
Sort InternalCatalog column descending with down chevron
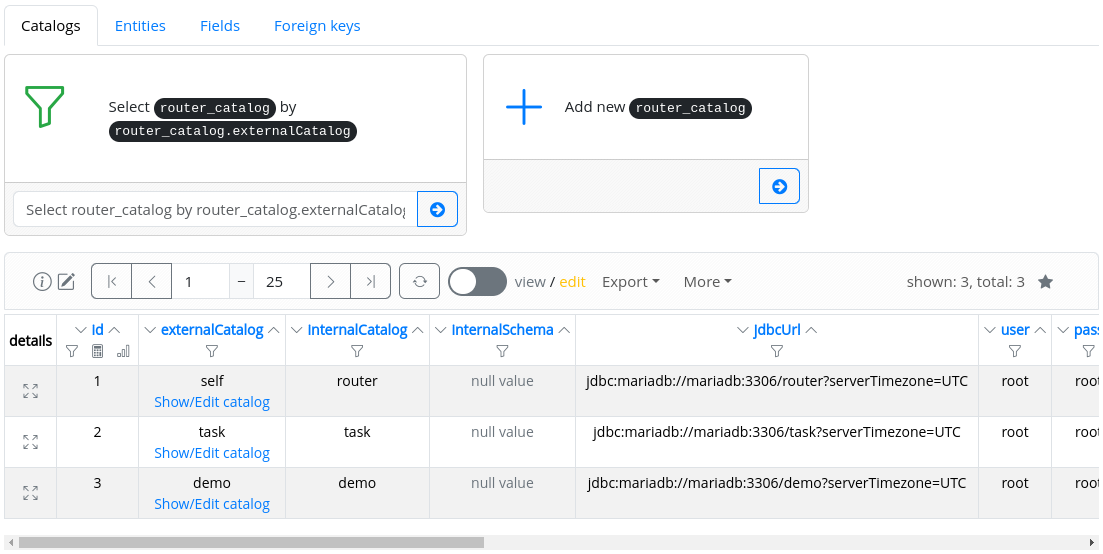(x=297, y=330)
